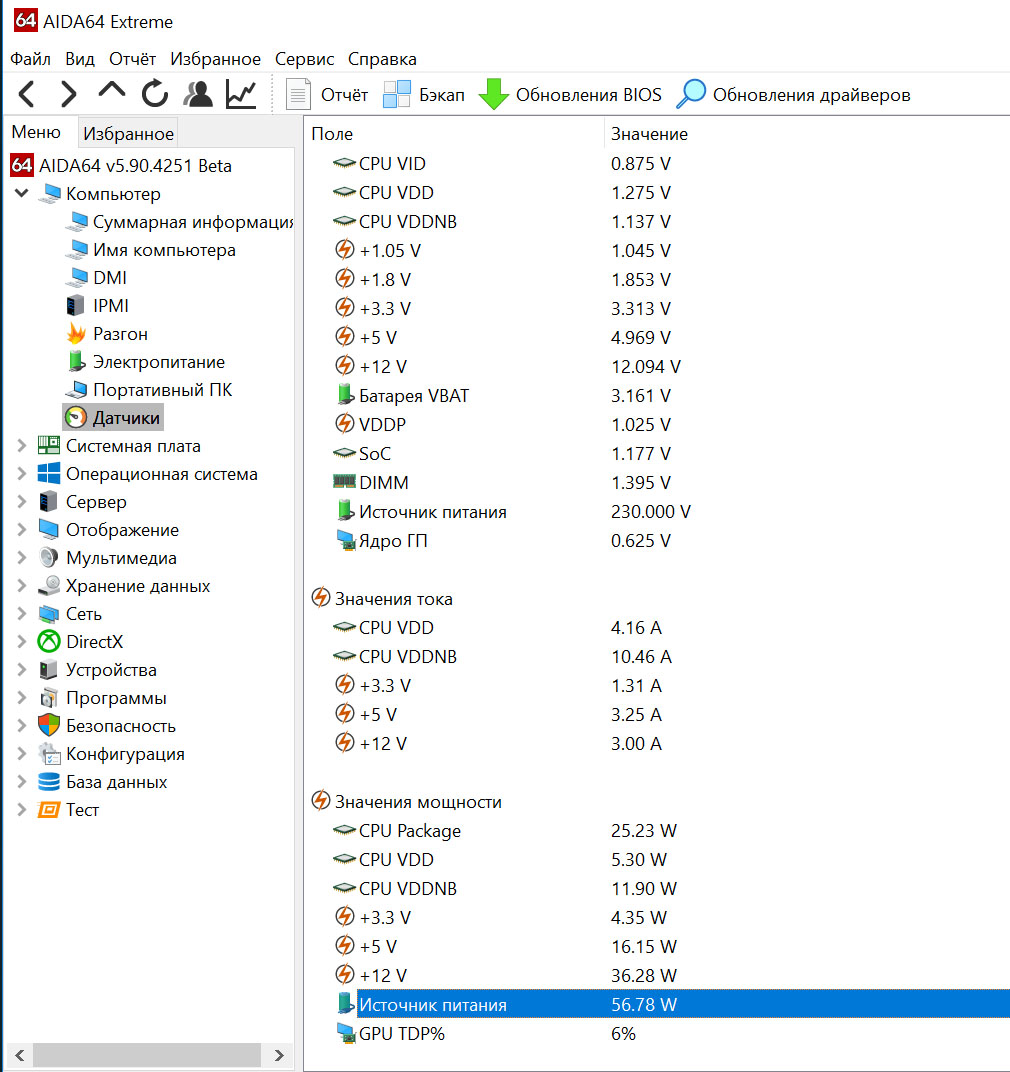This screenshot has height=1072, width=1010.
Task: Open Обновления BIOS
Action: [x=570, y=94]
